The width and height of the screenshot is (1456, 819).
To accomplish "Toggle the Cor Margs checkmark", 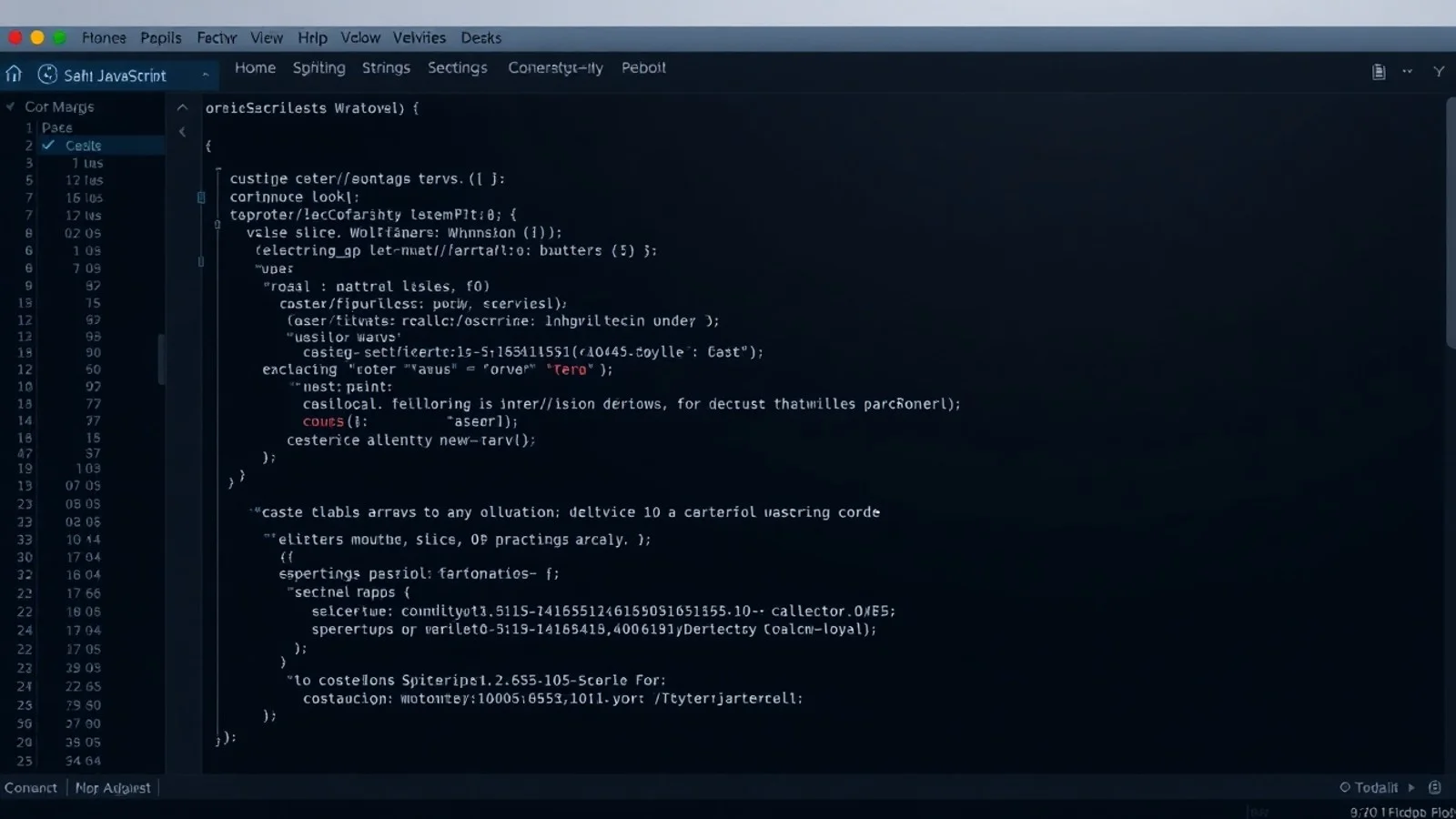I will point(11,106).
